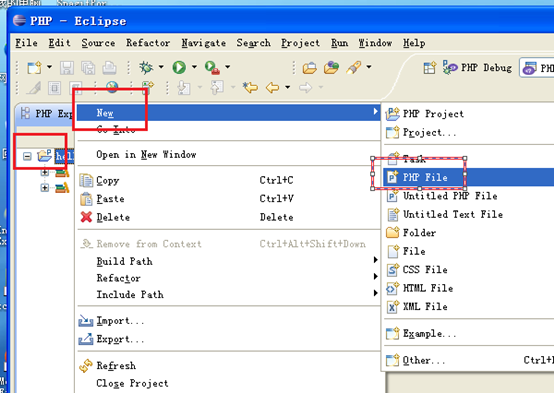
Task: Click the Last Edit Location arrow icon
Action: point(251,87)
